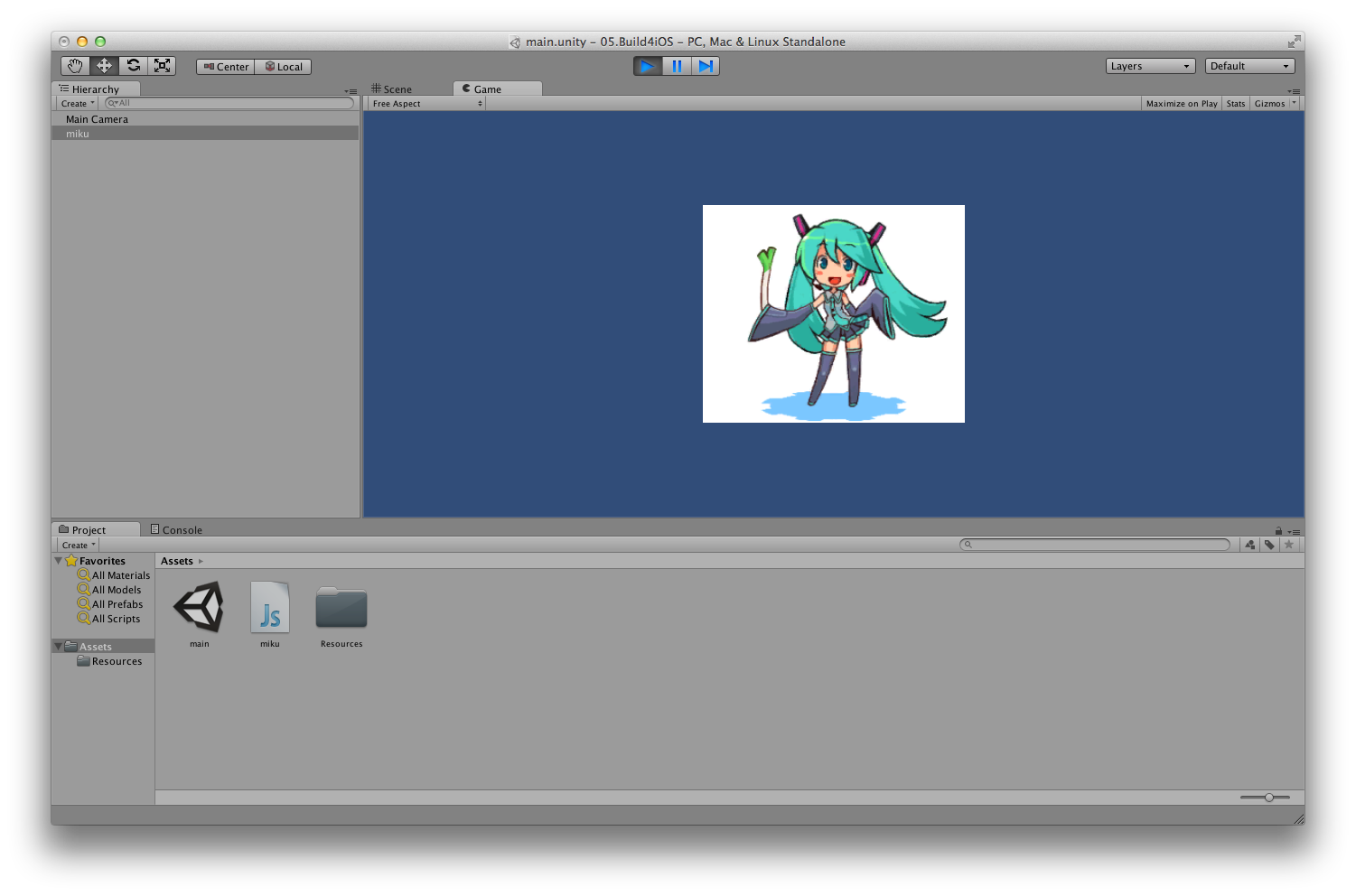The height and width of the screenshot is (896, 1356).
Task: Open Project panel options menu
Action: (x=1295, y=532)
